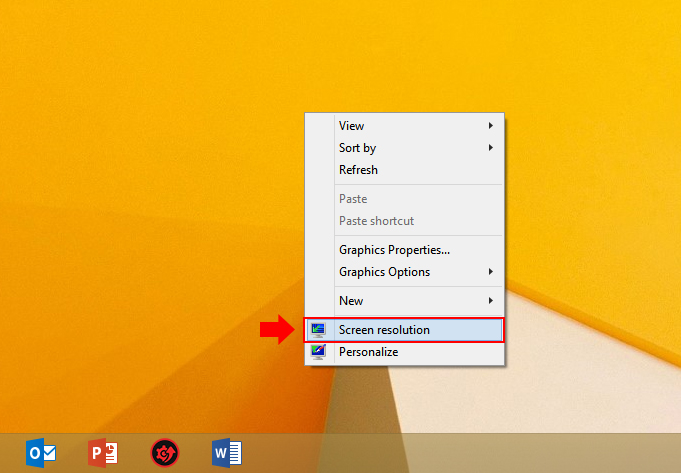681x473 pixels.
Task: Open Graphics Options menu entry
Action: point(404,272)
